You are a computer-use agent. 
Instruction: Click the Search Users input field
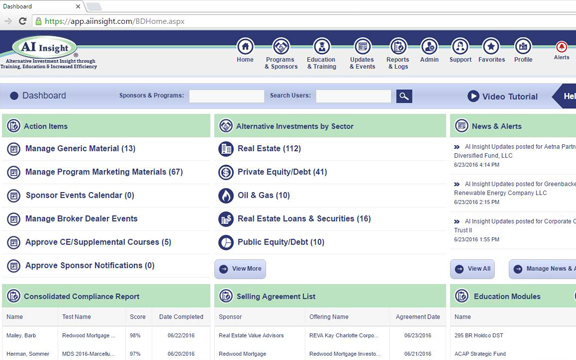pyautogui.click(x=353, y=96)
